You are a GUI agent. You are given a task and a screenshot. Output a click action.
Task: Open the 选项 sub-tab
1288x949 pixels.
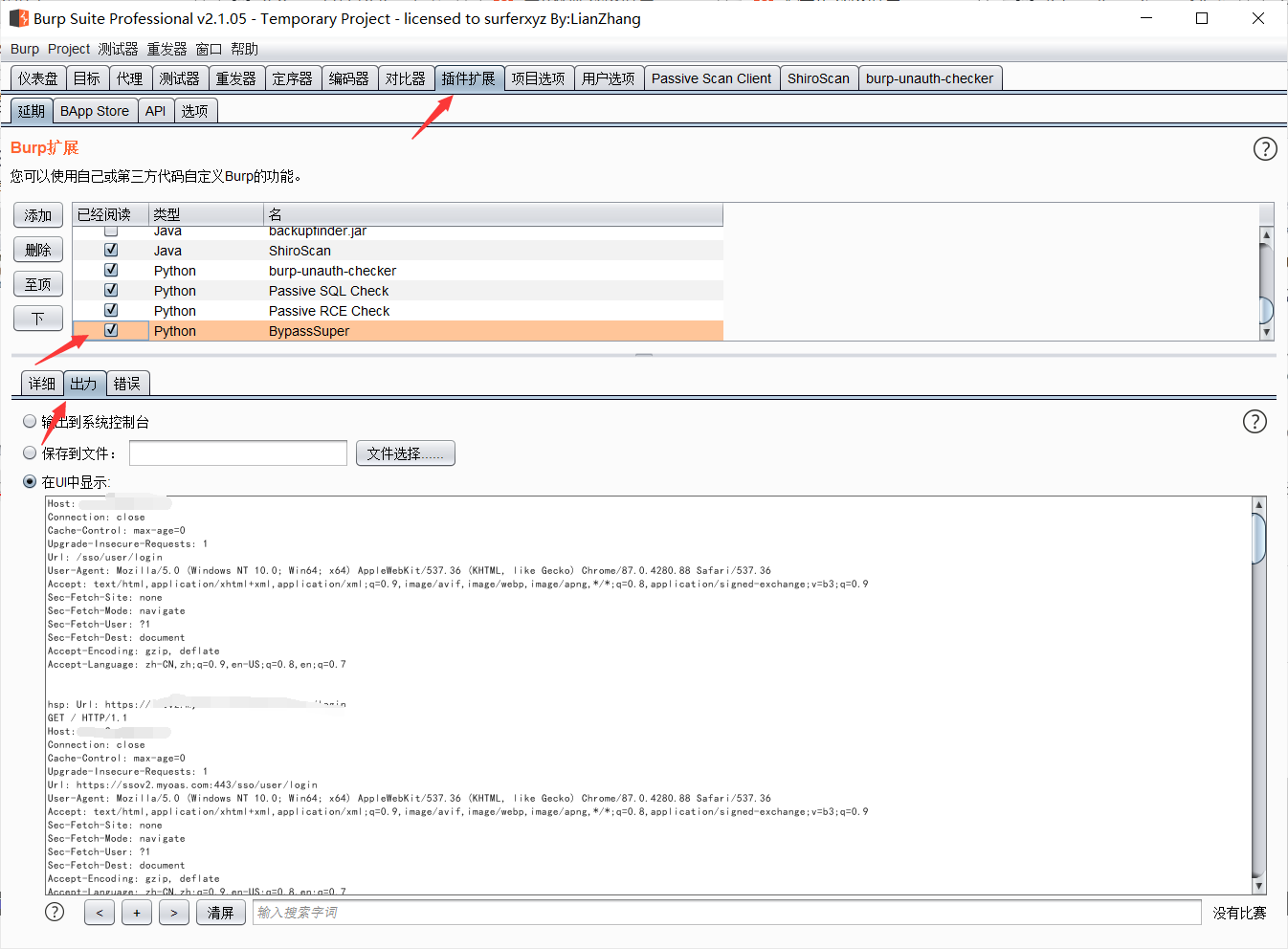click(x=194, y=111)
